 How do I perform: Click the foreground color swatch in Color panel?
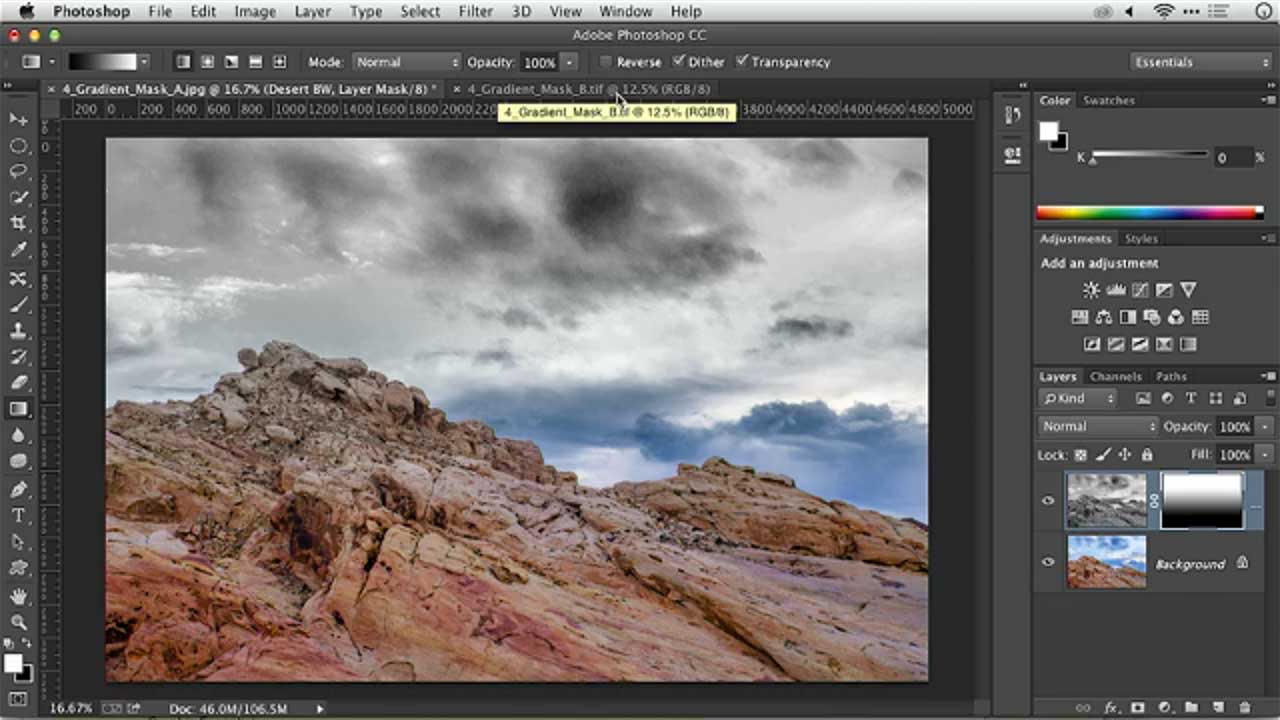pyautogui.click(x=1048, y=132)
